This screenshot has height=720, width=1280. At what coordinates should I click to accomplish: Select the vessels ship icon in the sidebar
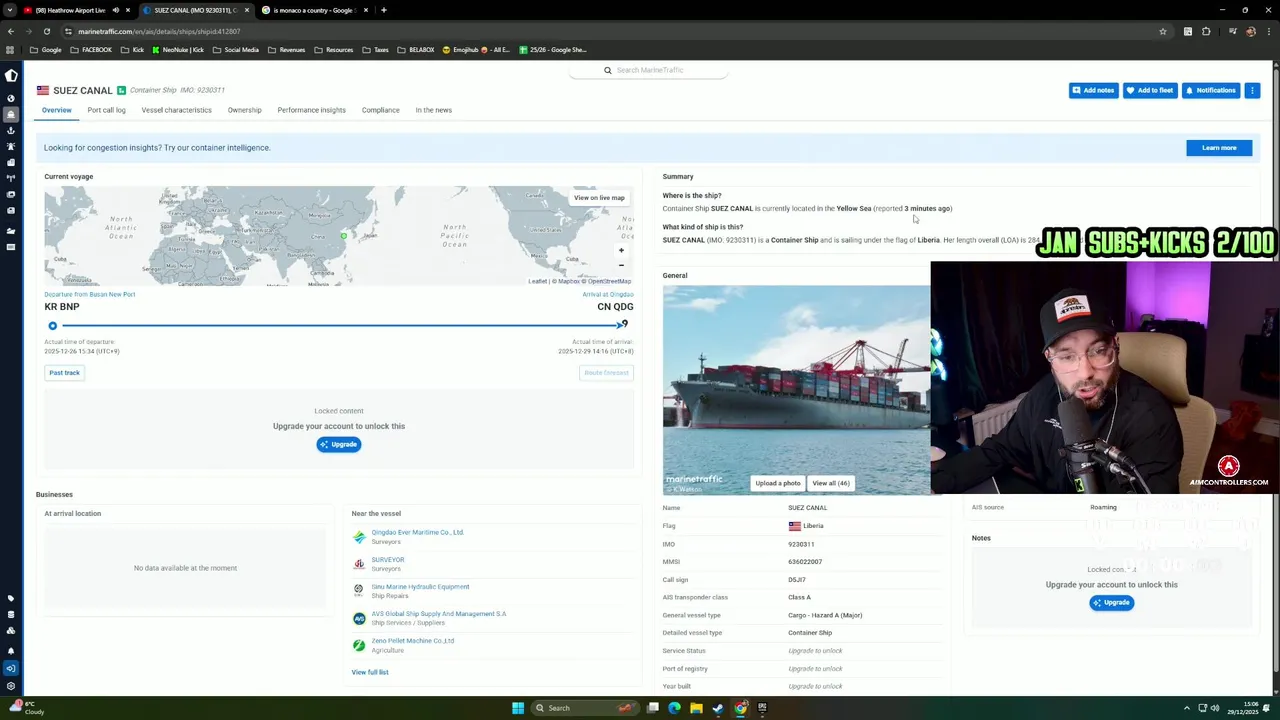point(11,114)
